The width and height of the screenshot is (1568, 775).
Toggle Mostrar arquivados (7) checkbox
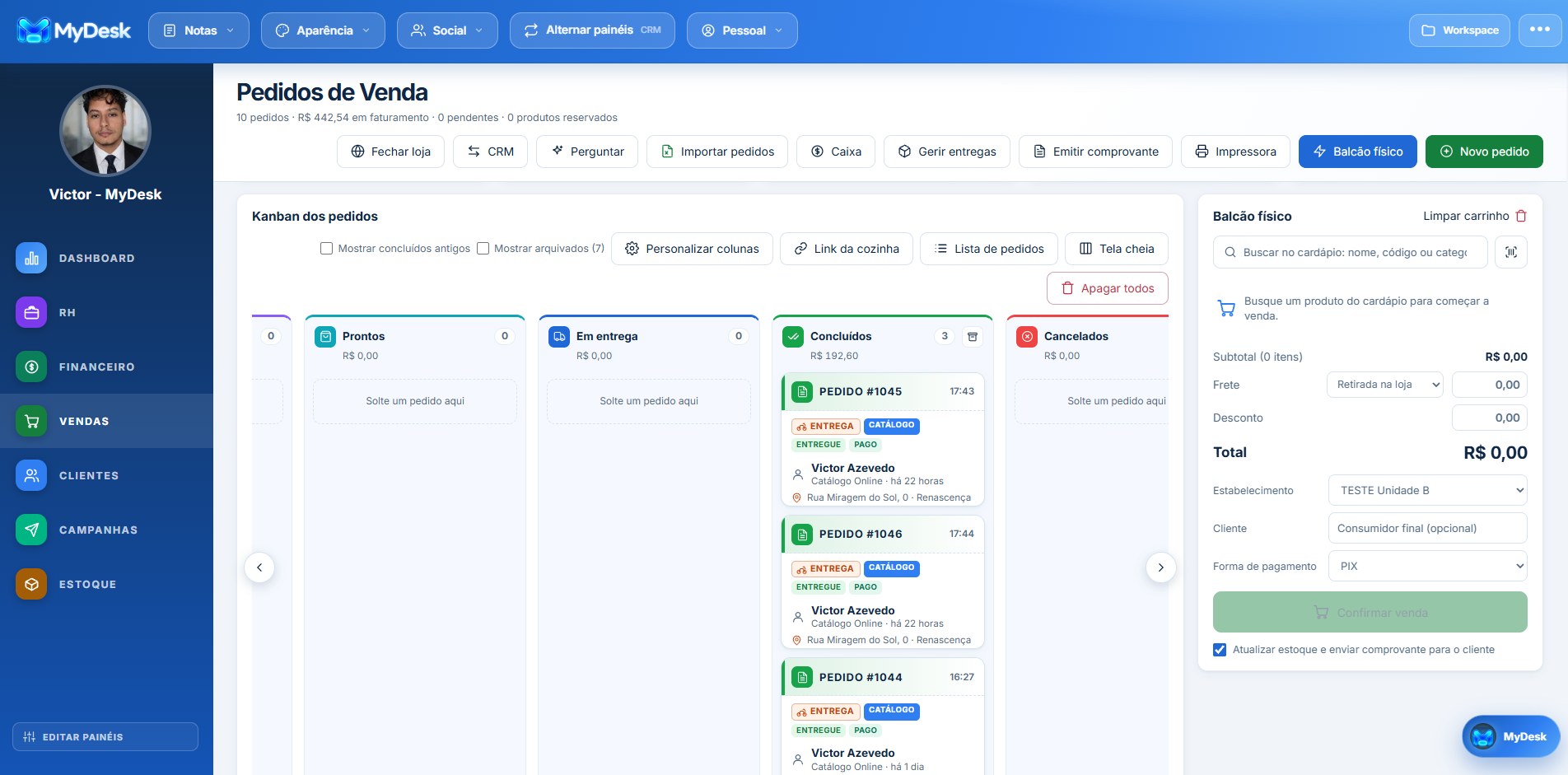483,248
